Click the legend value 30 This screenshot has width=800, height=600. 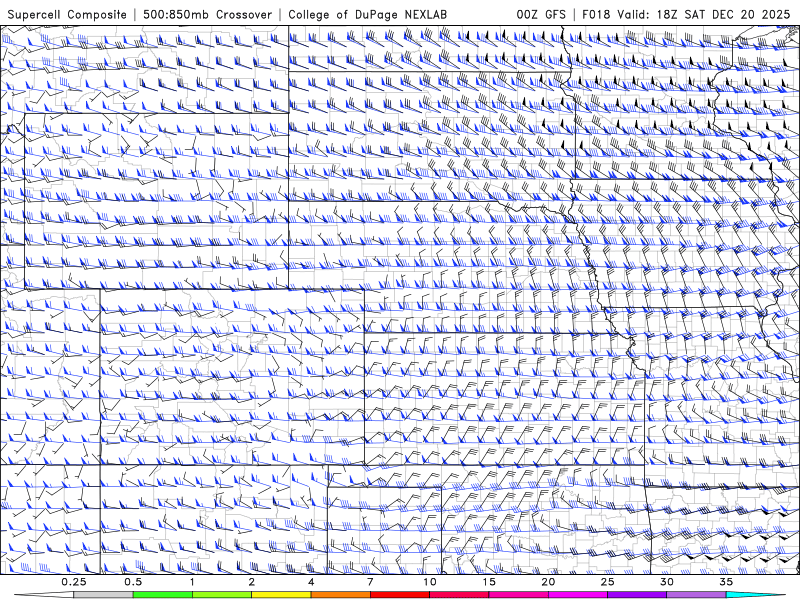point(666,582)
